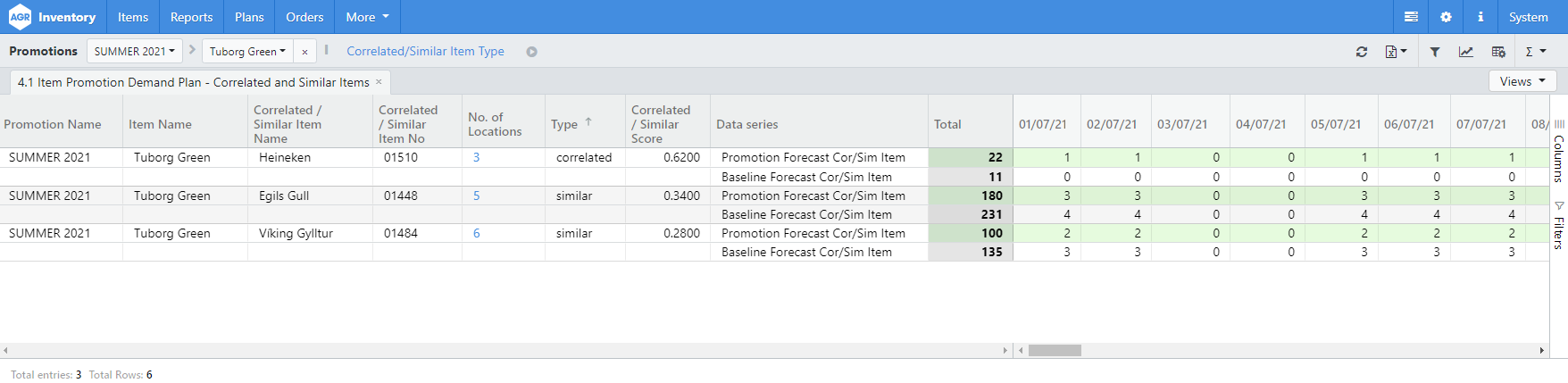The width and height of the screenshot is (1568, 383).
Task: Open the Columns side panel
Action: coord(1559,150)
